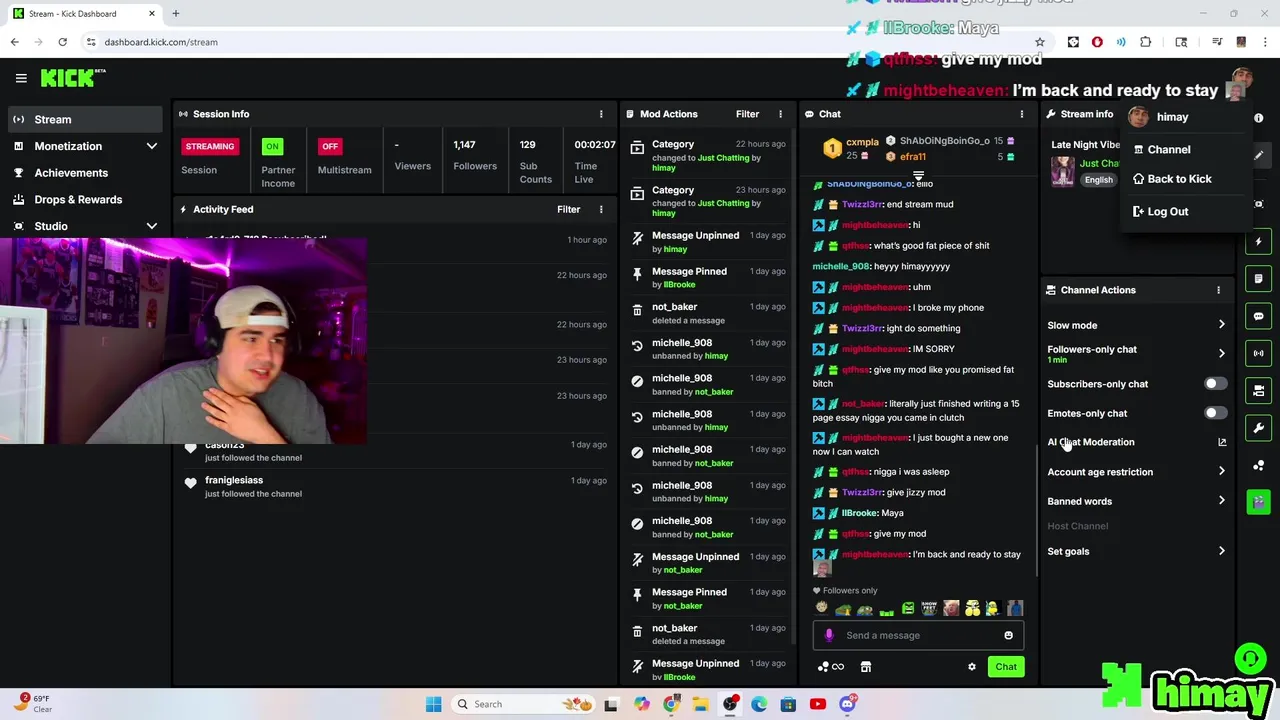Open the hamburger menu beside the Kick logo

click(21, 78)
